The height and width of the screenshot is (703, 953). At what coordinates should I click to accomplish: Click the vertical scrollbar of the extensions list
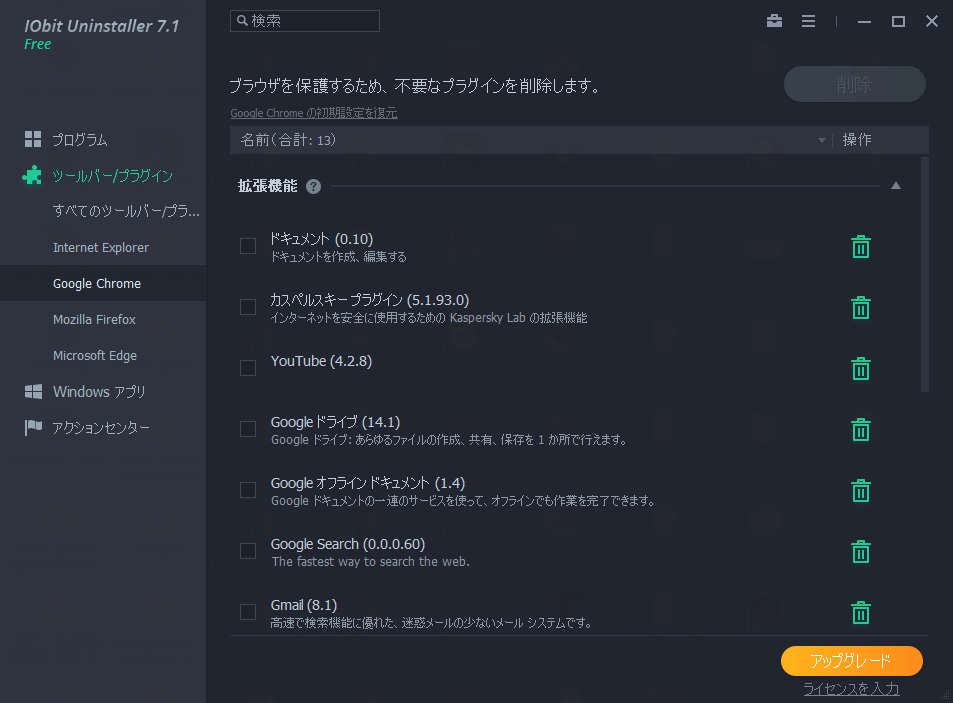pos(925,275)
